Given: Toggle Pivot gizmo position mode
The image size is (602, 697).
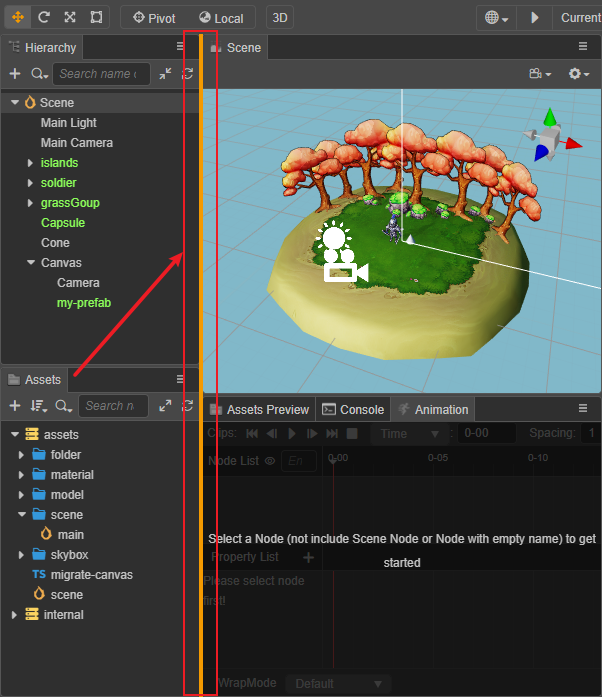Looking at the screenshot, I should tap(154, 18).
